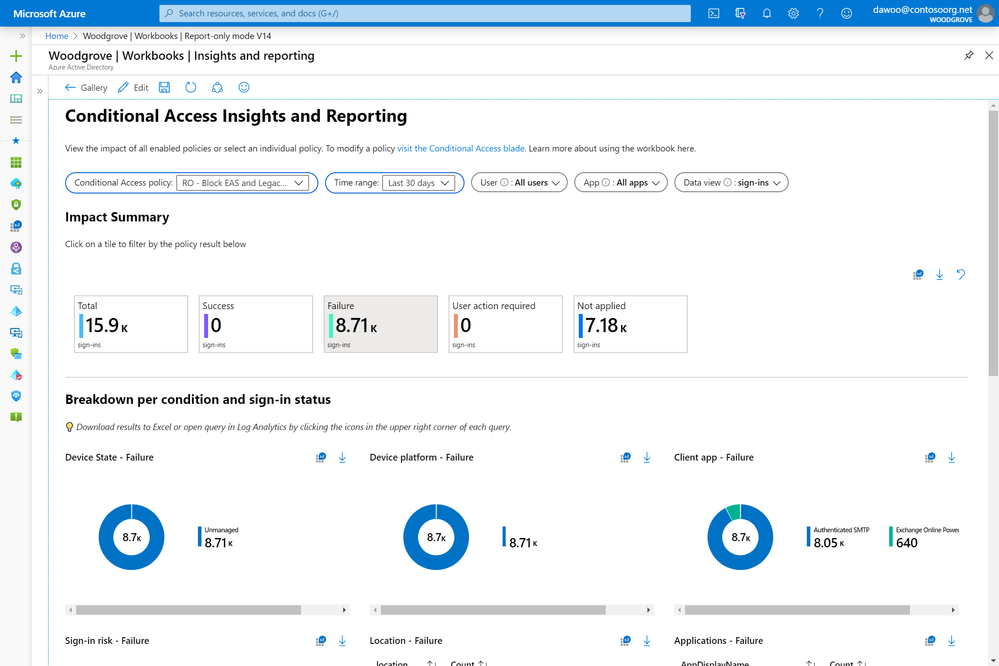Open Dashboard from left sidebar

pos(16,99)
